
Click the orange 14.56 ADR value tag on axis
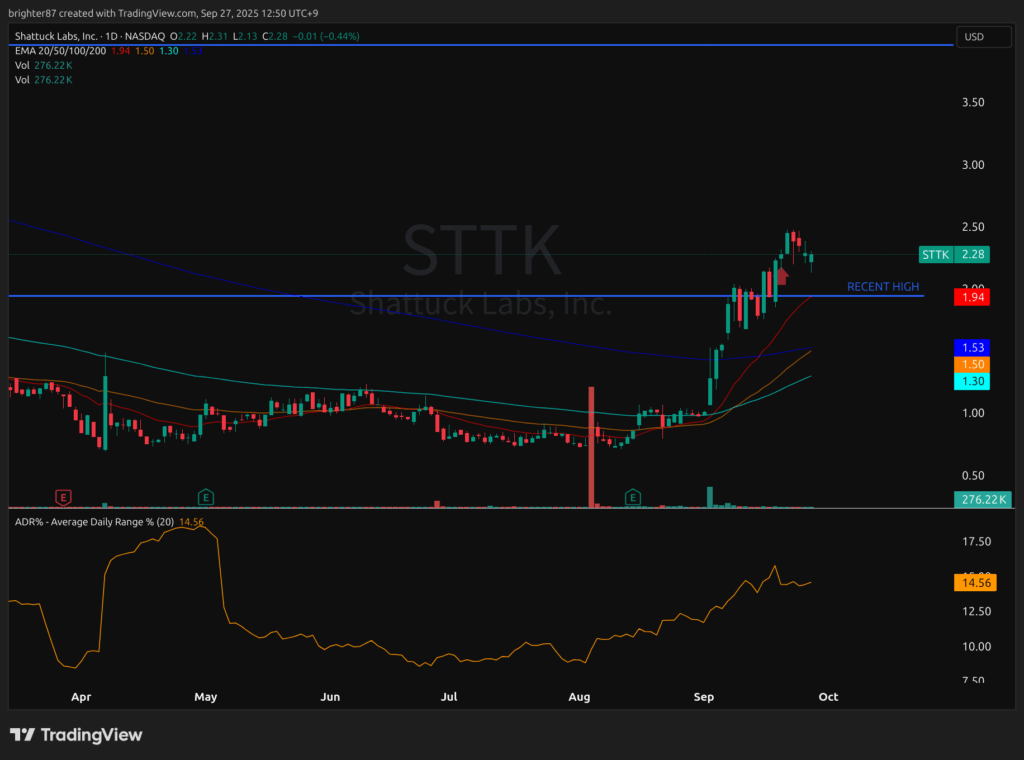pos(976,582)
